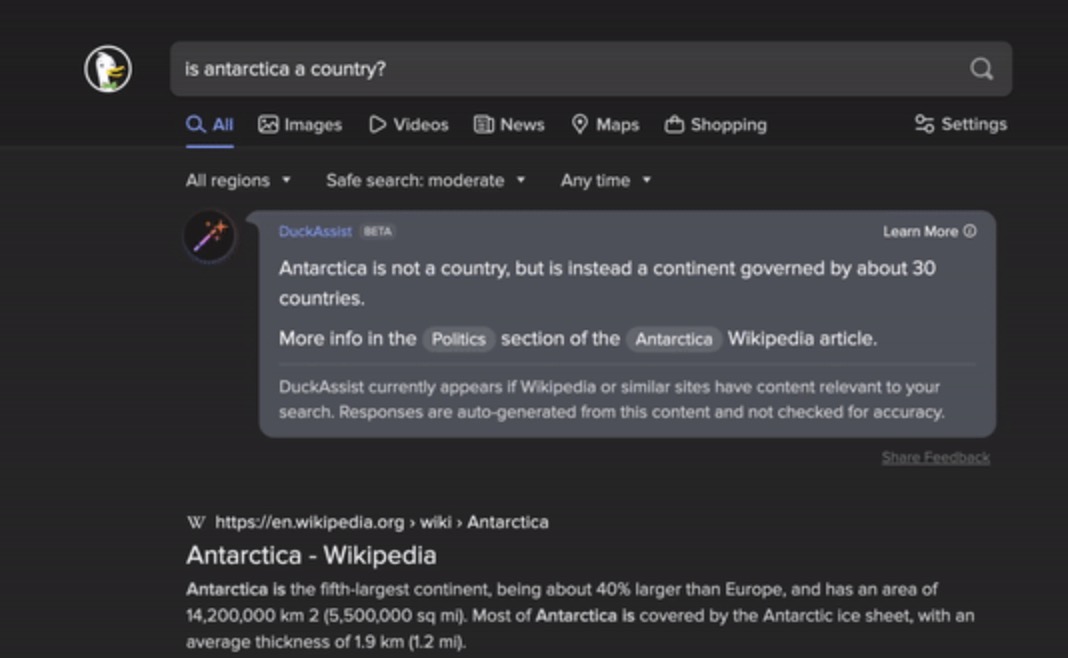Click the Wikipedia W favicon

tap(195, 522)
